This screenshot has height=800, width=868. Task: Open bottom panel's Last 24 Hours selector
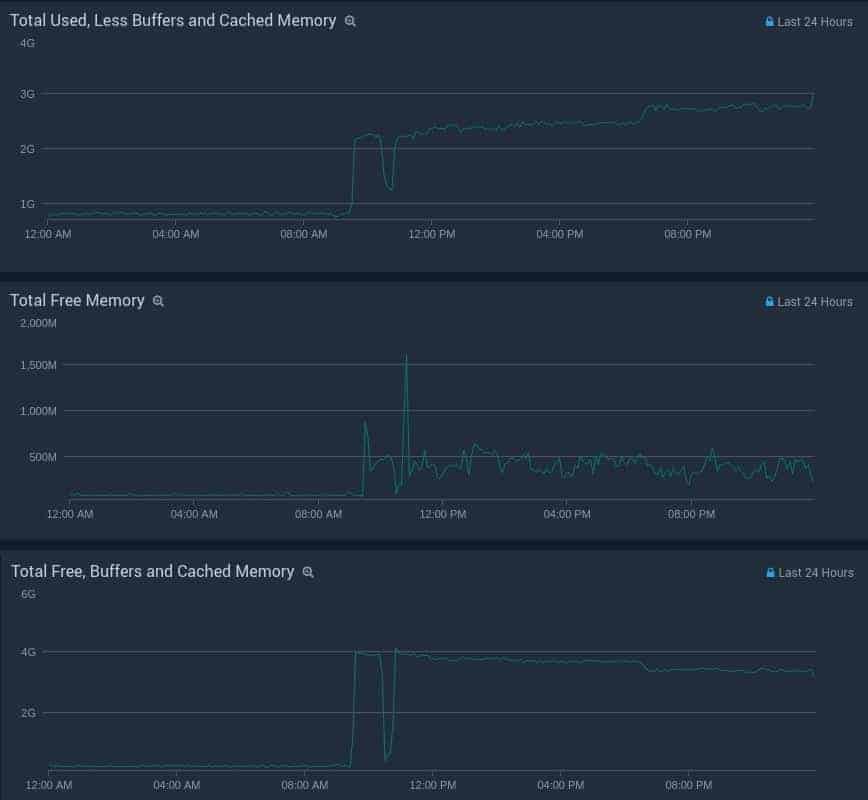[815, 572]
